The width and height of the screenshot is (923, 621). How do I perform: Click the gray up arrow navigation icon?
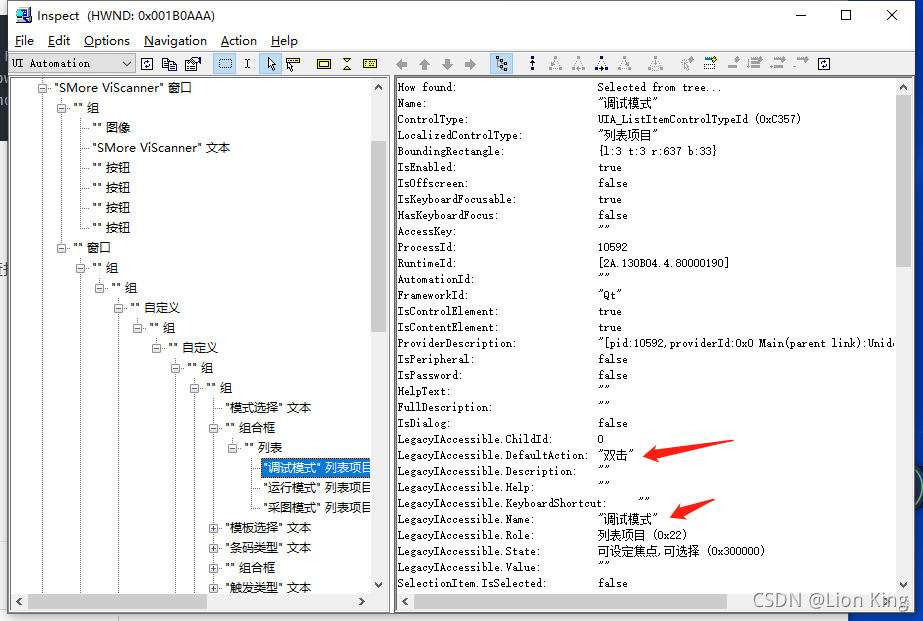424,64
